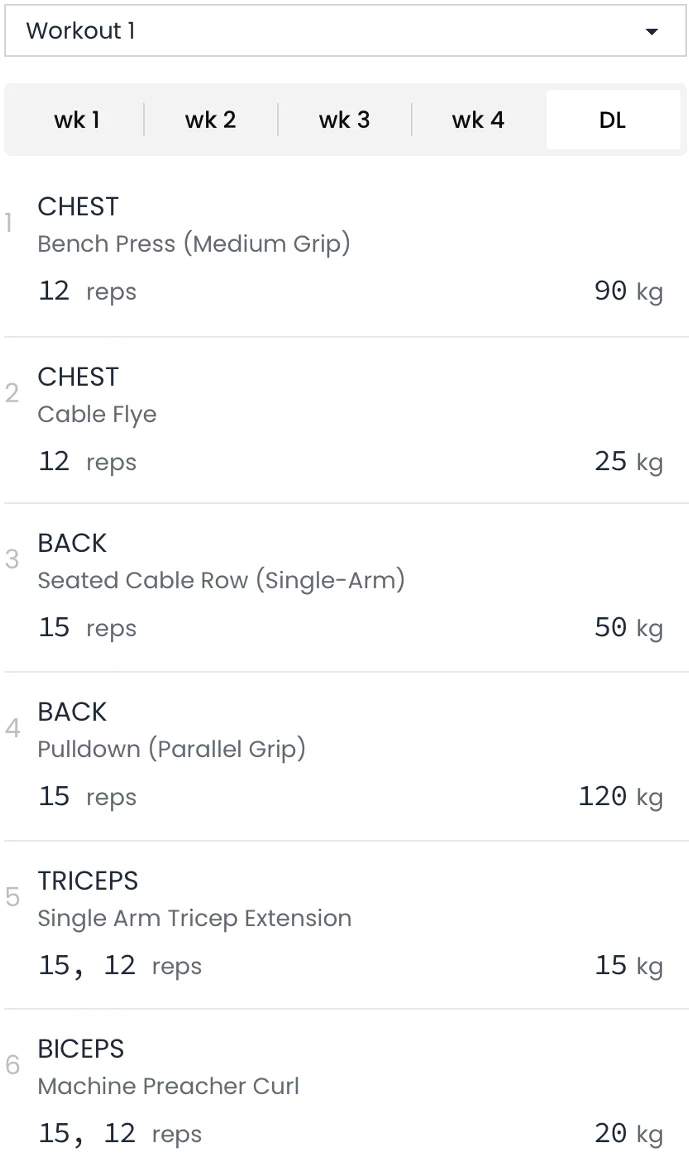Open Pulldown (Parallel Grip) exercise
The image size is (689, 1167).
click(x=171, y=749)
